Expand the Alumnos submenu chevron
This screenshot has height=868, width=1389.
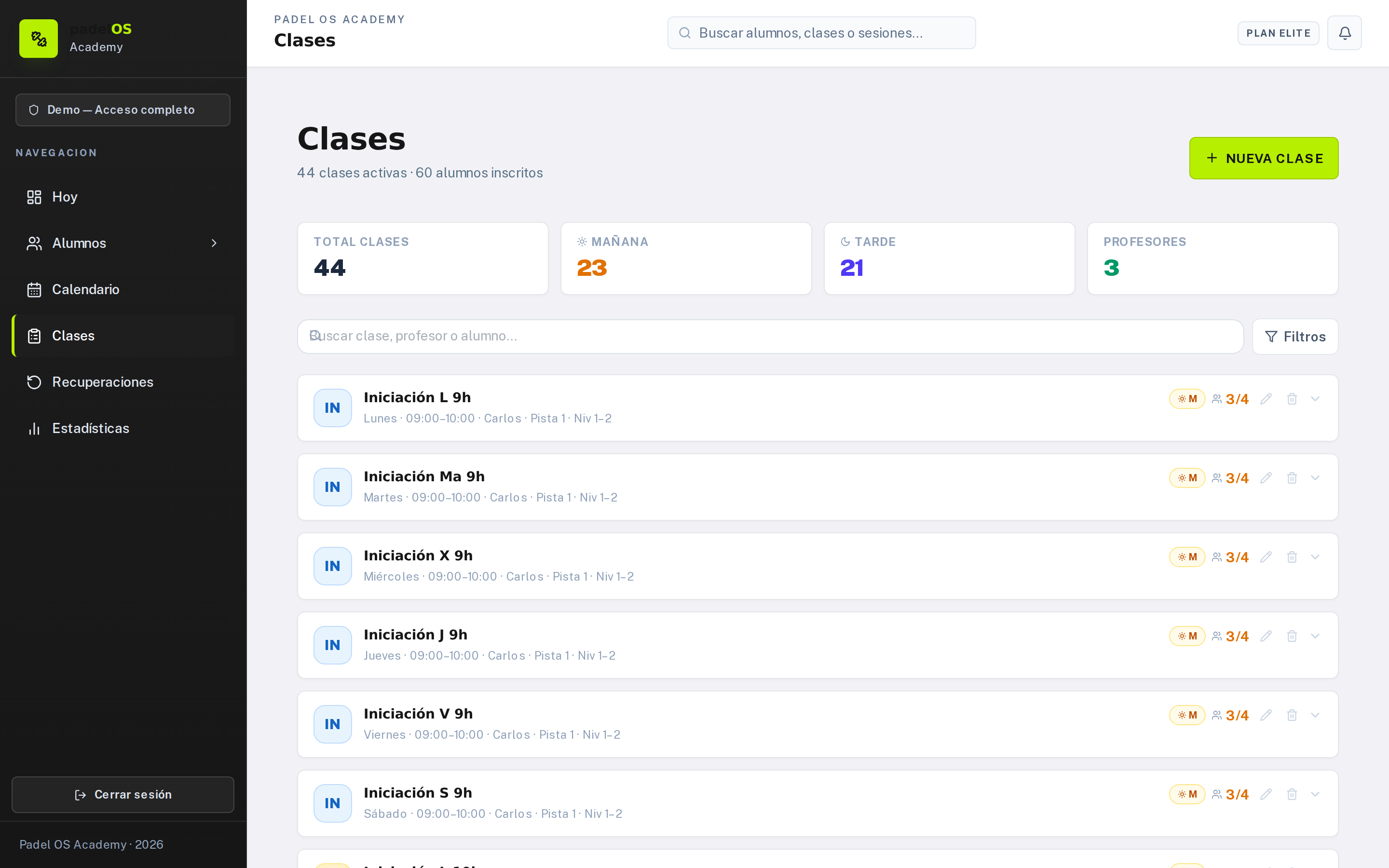click(x=214, y=244)
